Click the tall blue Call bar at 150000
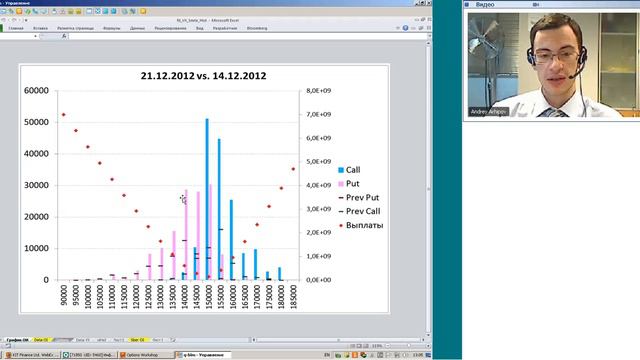Screen dimensions: 640x360 [207, 199]
